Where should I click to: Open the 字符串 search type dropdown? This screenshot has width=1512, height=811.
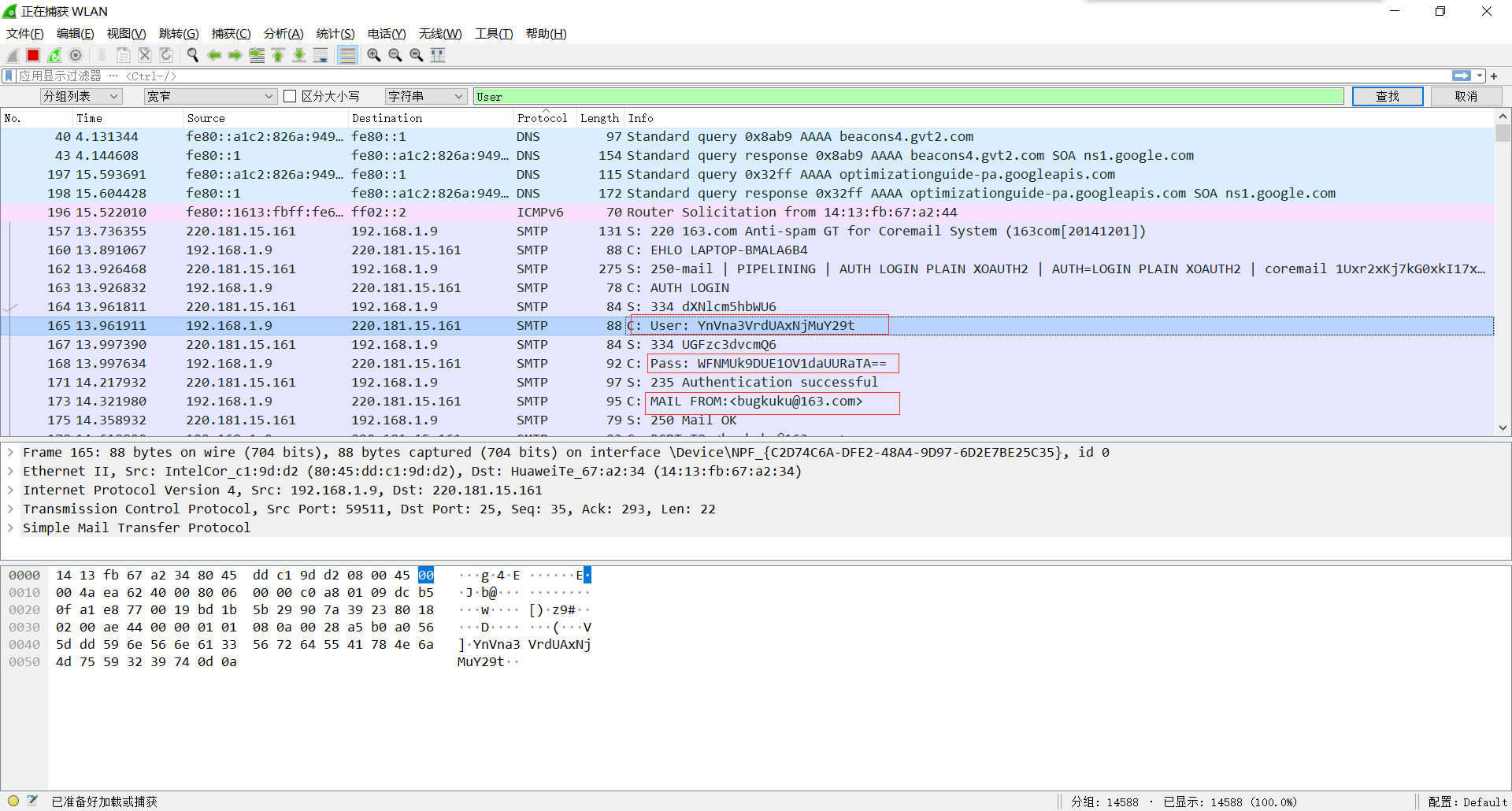(426, 96)
